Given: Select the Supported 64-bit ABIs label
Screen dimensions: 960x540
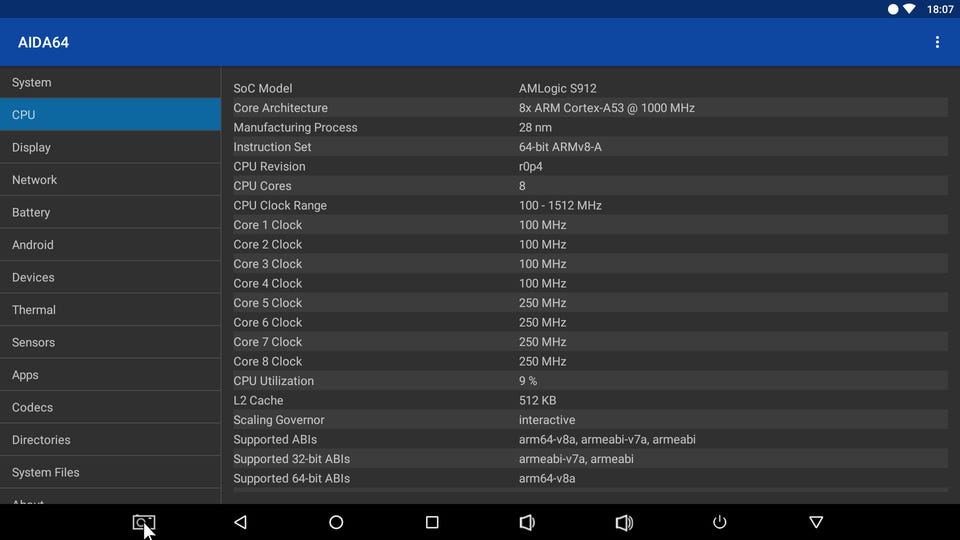Looking at the screenshot, I should pos(291,479).
